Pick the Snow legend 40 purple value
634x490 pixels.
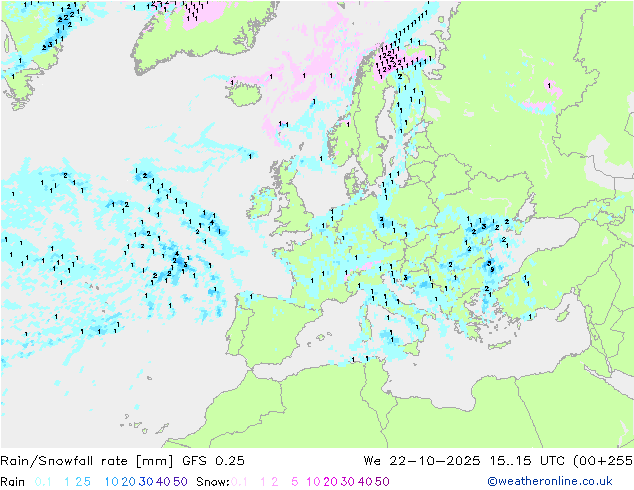click(x=365, y=482)
